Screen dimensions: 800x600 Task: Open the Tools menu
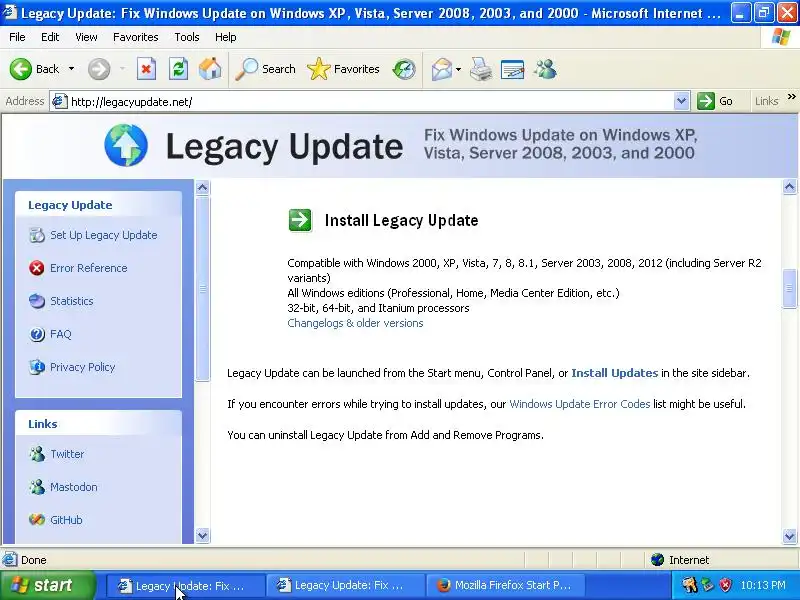[x=187, y=37]
